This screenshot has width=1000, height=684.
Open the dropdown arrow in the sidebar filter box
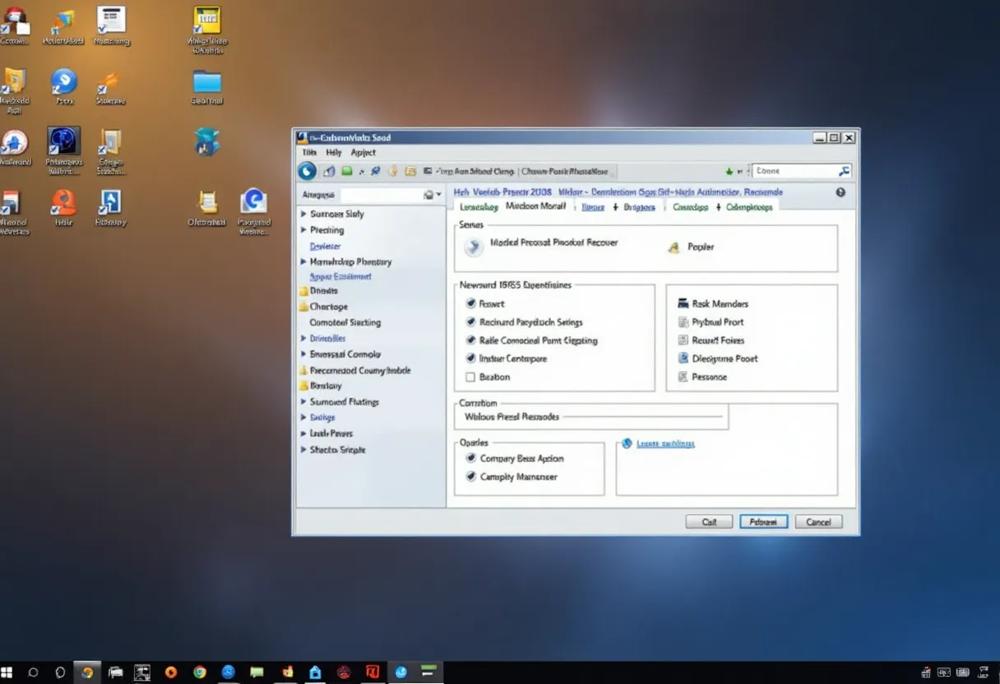tap(439, 194)
